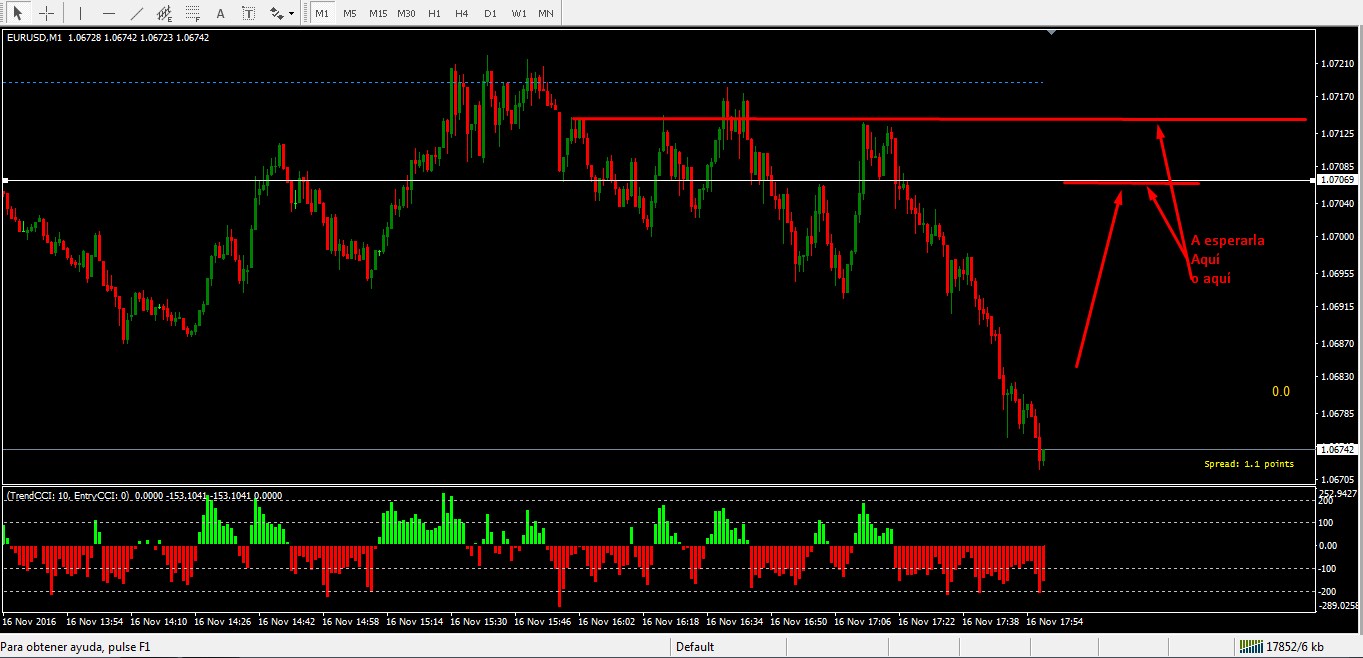Select the MN monthly timeframe

point(545,13)
